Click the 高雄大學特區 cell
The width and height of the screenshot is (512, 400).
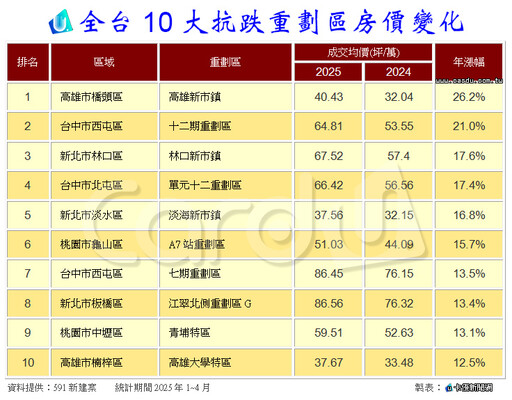225,362
